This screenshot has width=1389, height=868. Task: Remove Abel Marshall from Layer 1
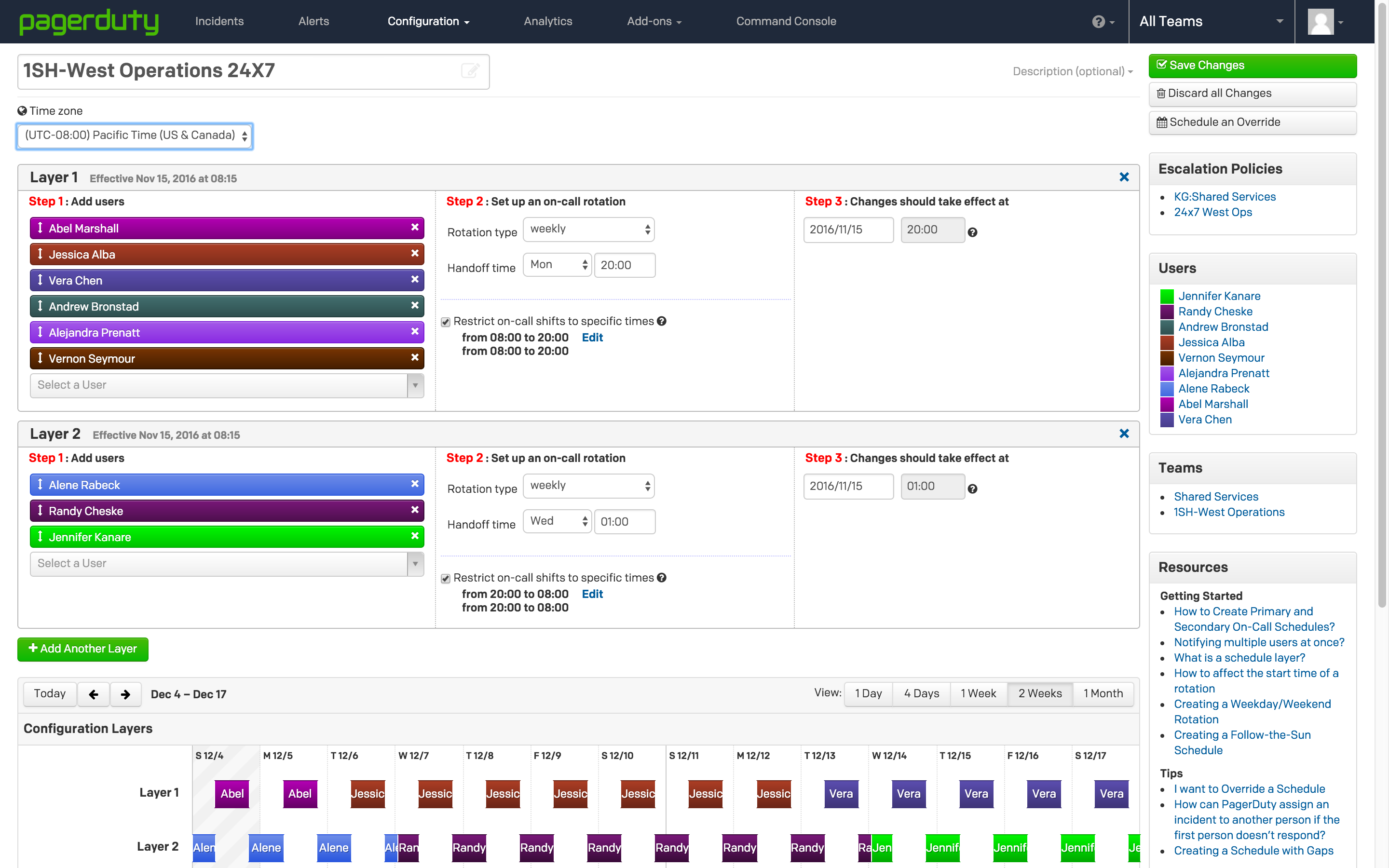pos(414,227)
